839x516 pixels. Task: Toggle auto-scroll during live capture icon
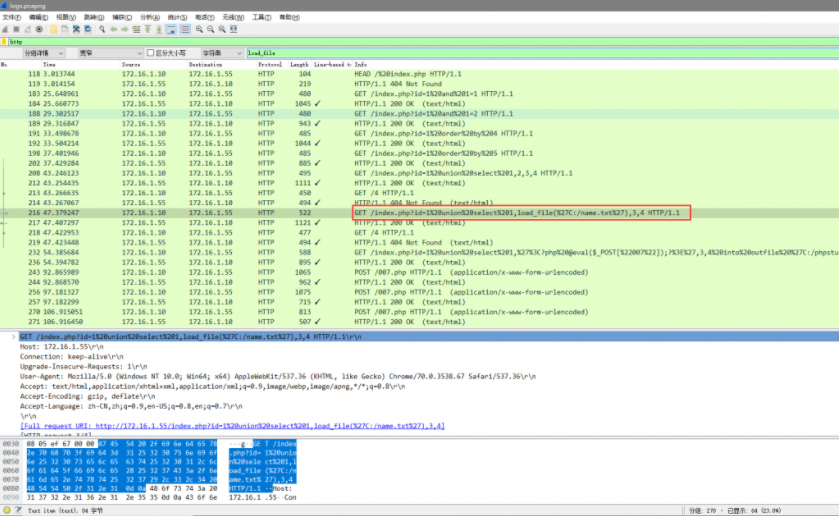click(171, 29)
